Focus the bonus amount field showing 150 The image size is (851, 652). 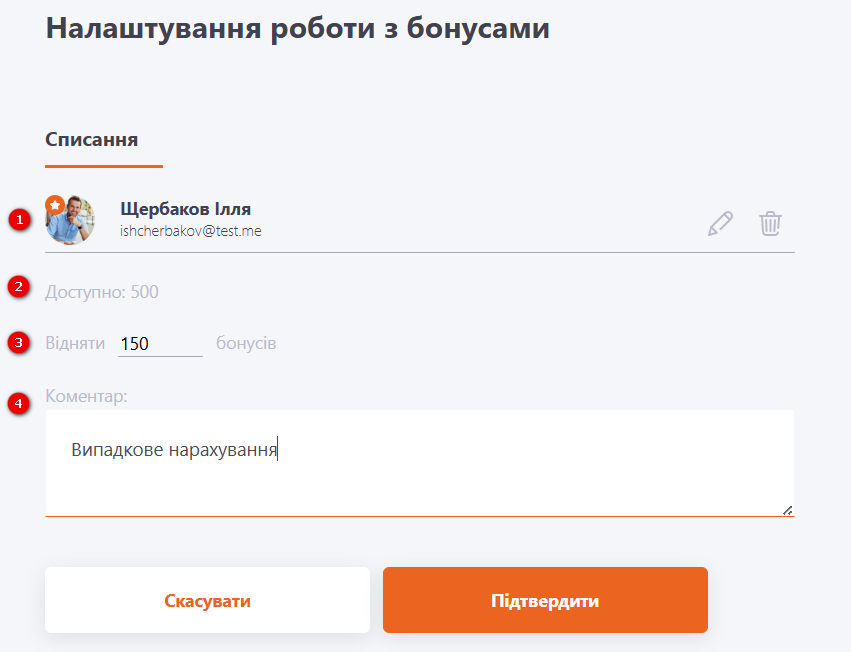pos(160,344)
